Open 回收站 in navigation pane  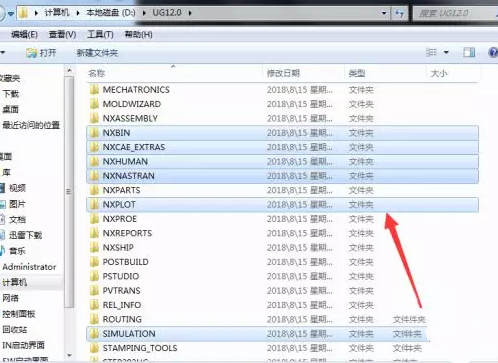15,329
